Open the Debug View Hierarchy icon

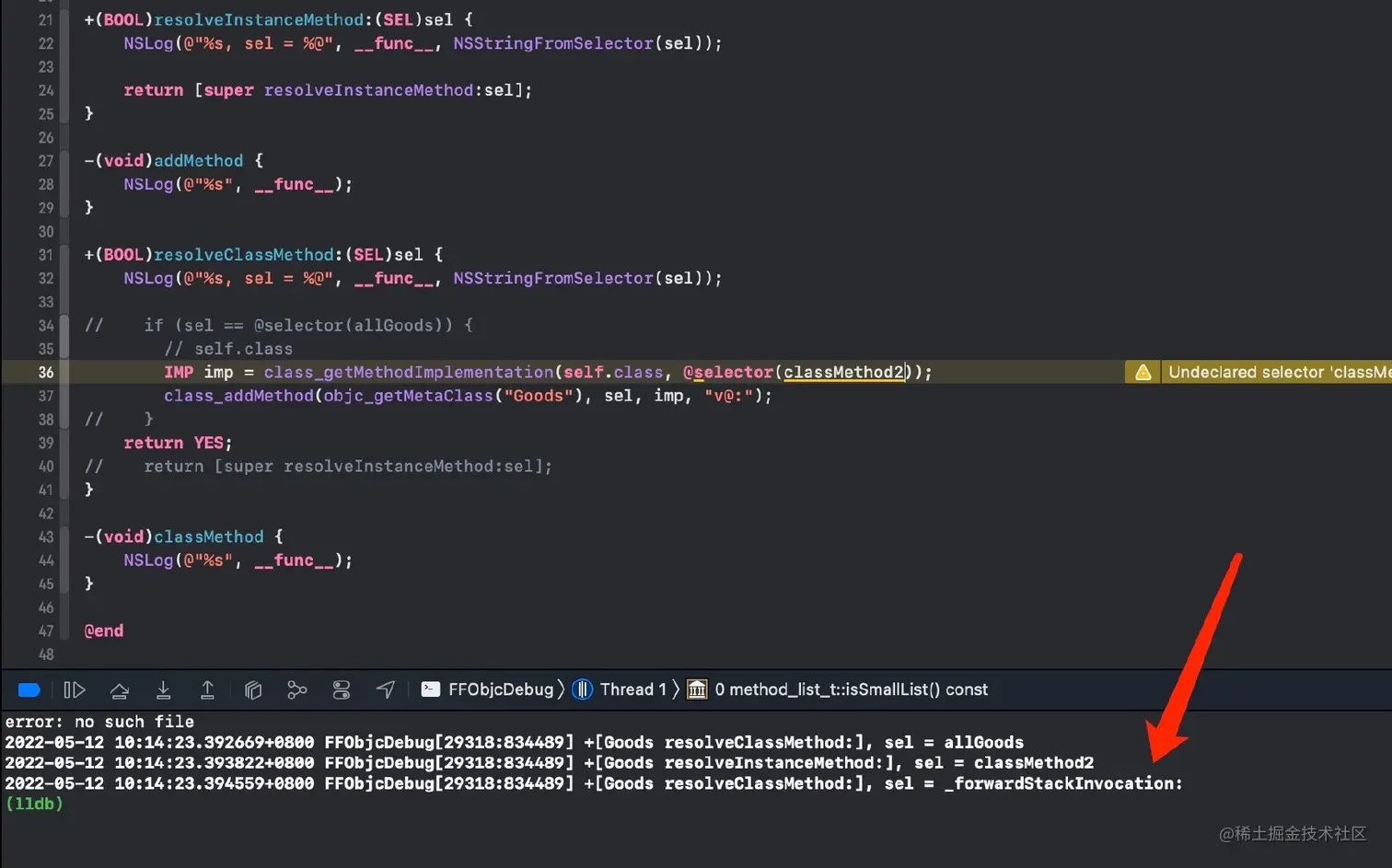(253, 689)
